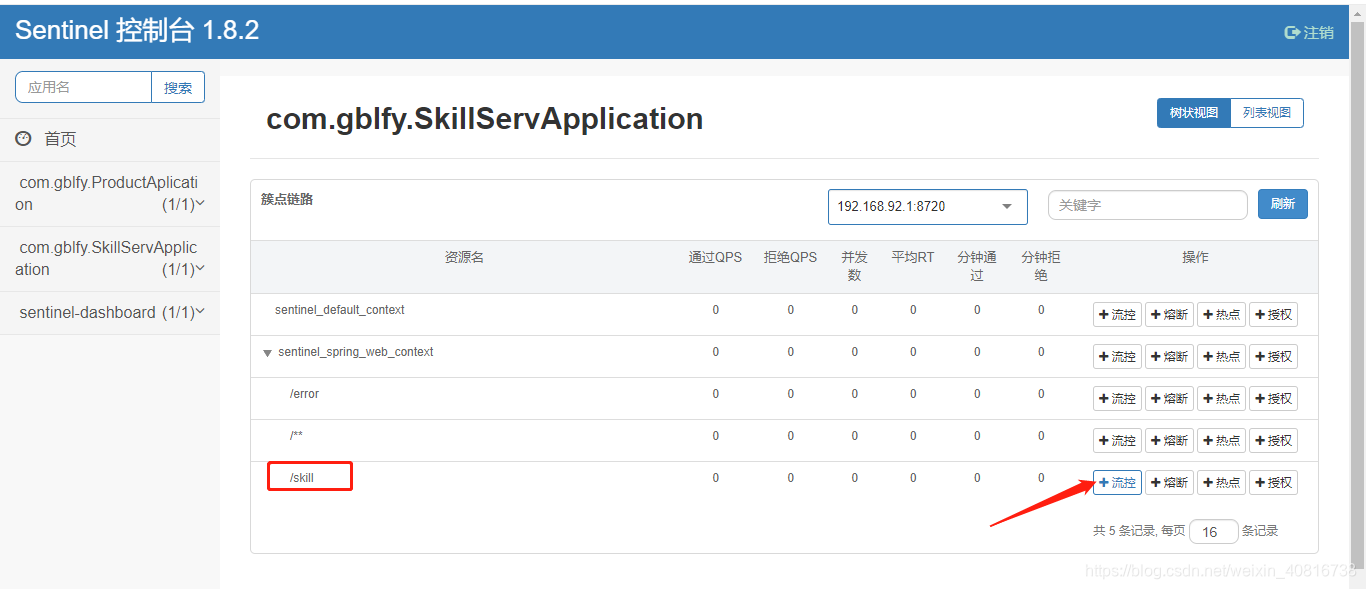Add 熔断 rule for sentinel_spring_web_context
1366x589 pixels.
tap(1169, 357)
